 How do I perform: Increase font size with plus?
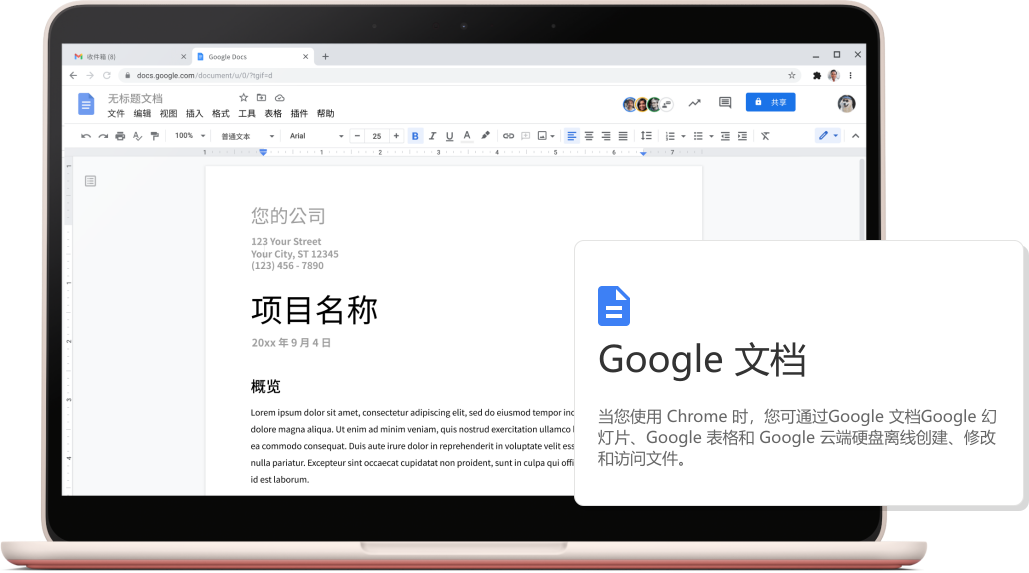396,136
